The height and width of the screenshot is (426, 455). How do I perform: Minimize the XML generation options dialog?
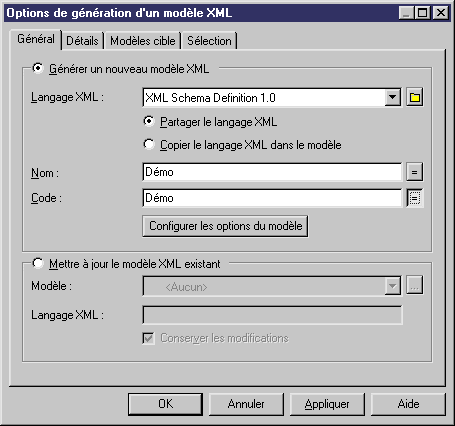click(x=406, y=13)
